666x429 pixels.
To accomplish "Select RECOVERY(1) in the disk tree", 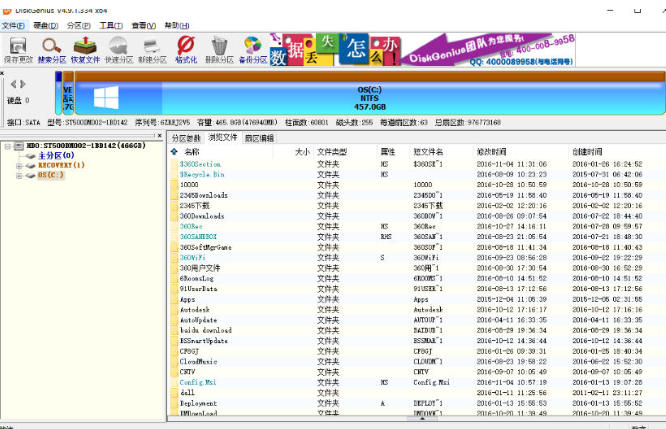I will (x=61, y=165).
